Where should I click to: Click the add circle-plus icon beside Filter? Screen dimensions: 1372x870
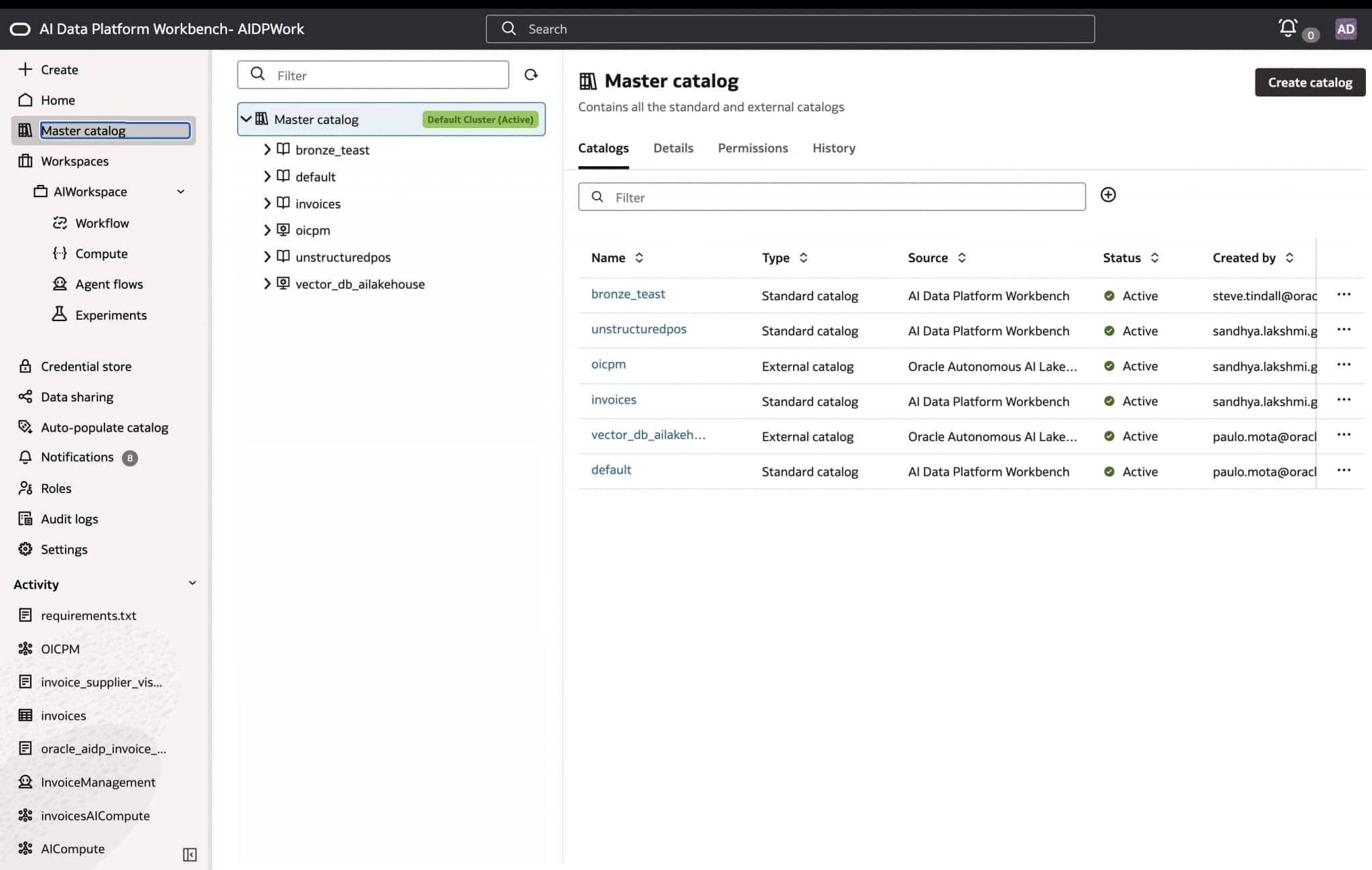1108,195
